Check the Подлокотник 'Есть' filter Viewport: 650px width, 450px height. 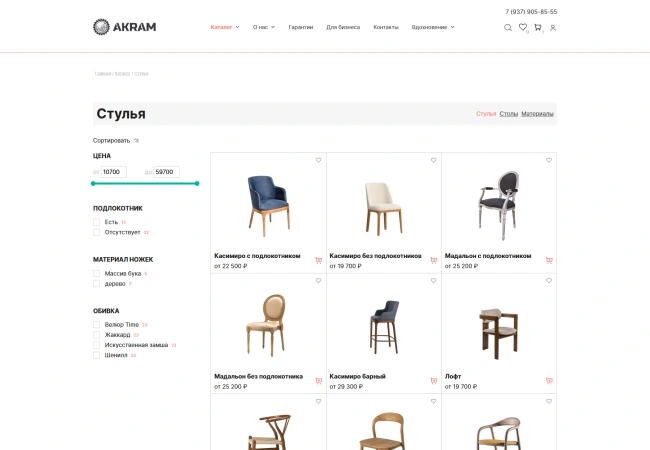(x=97, y=222)
